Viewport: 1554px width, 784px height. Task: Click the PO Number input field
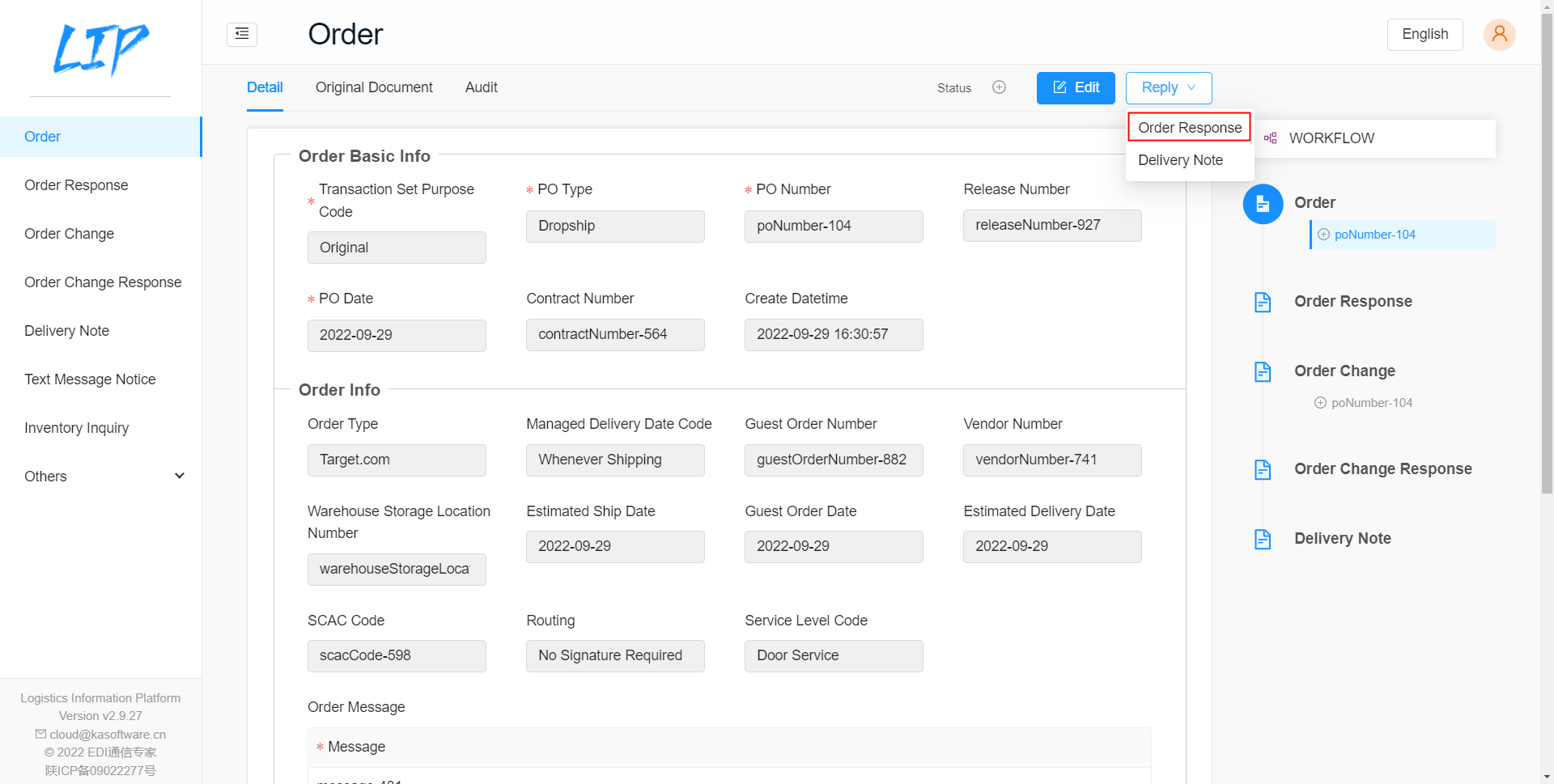(833, 227)
